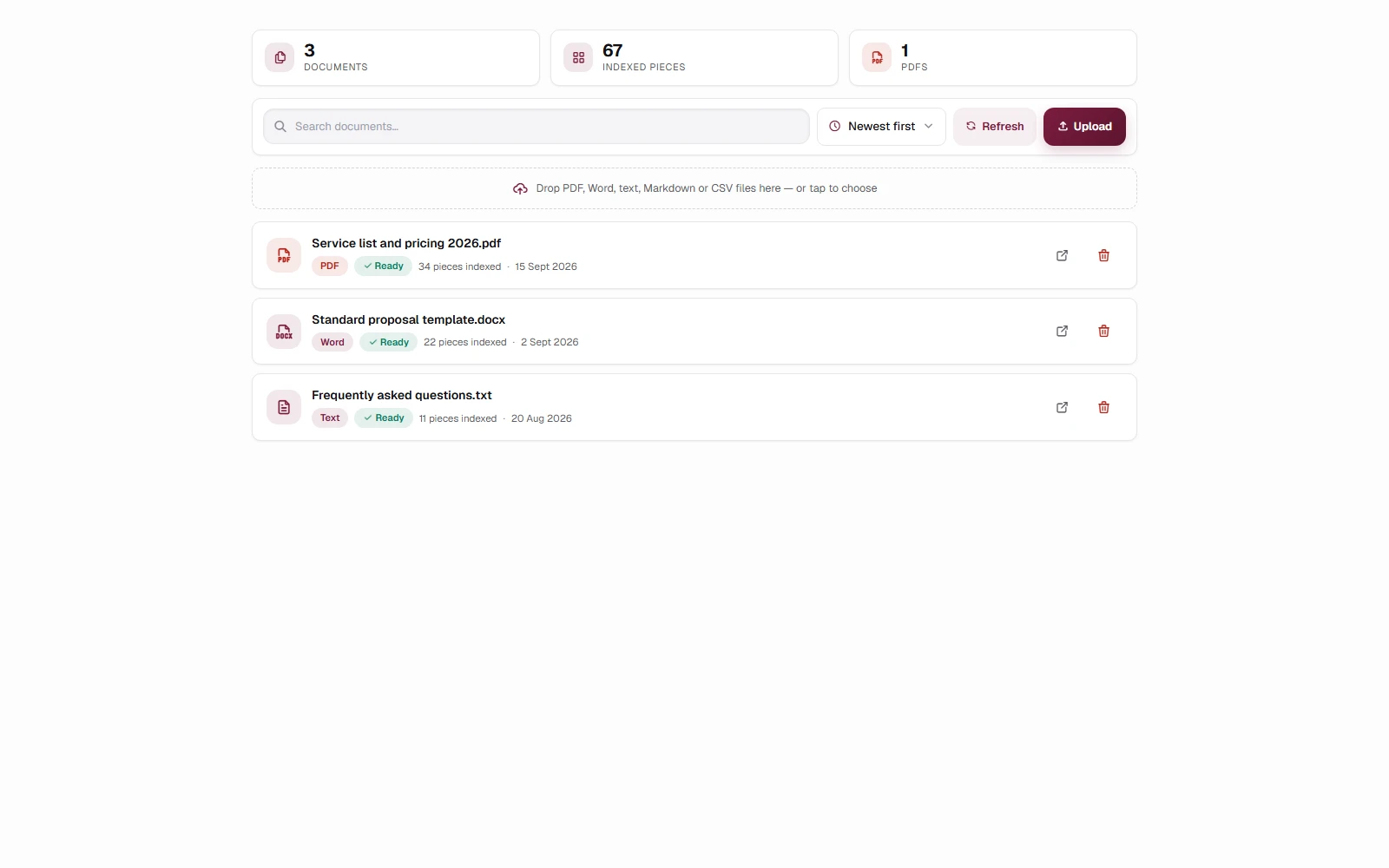This screenshot has width=1389, height=868.
Task: Click the PDFs stat icon
Action: [x=877, y=57]
